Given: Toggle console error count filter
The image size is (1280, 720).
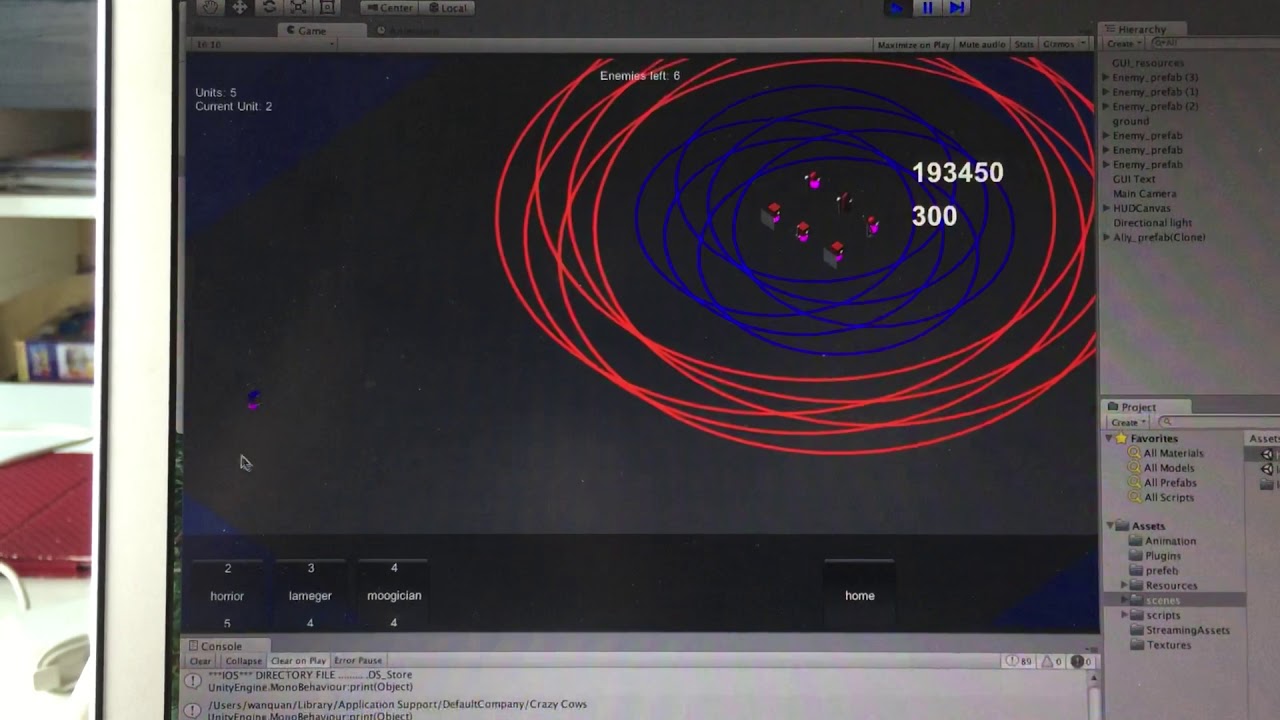Looking at the screenshot, I should [x=1082, y=661].
